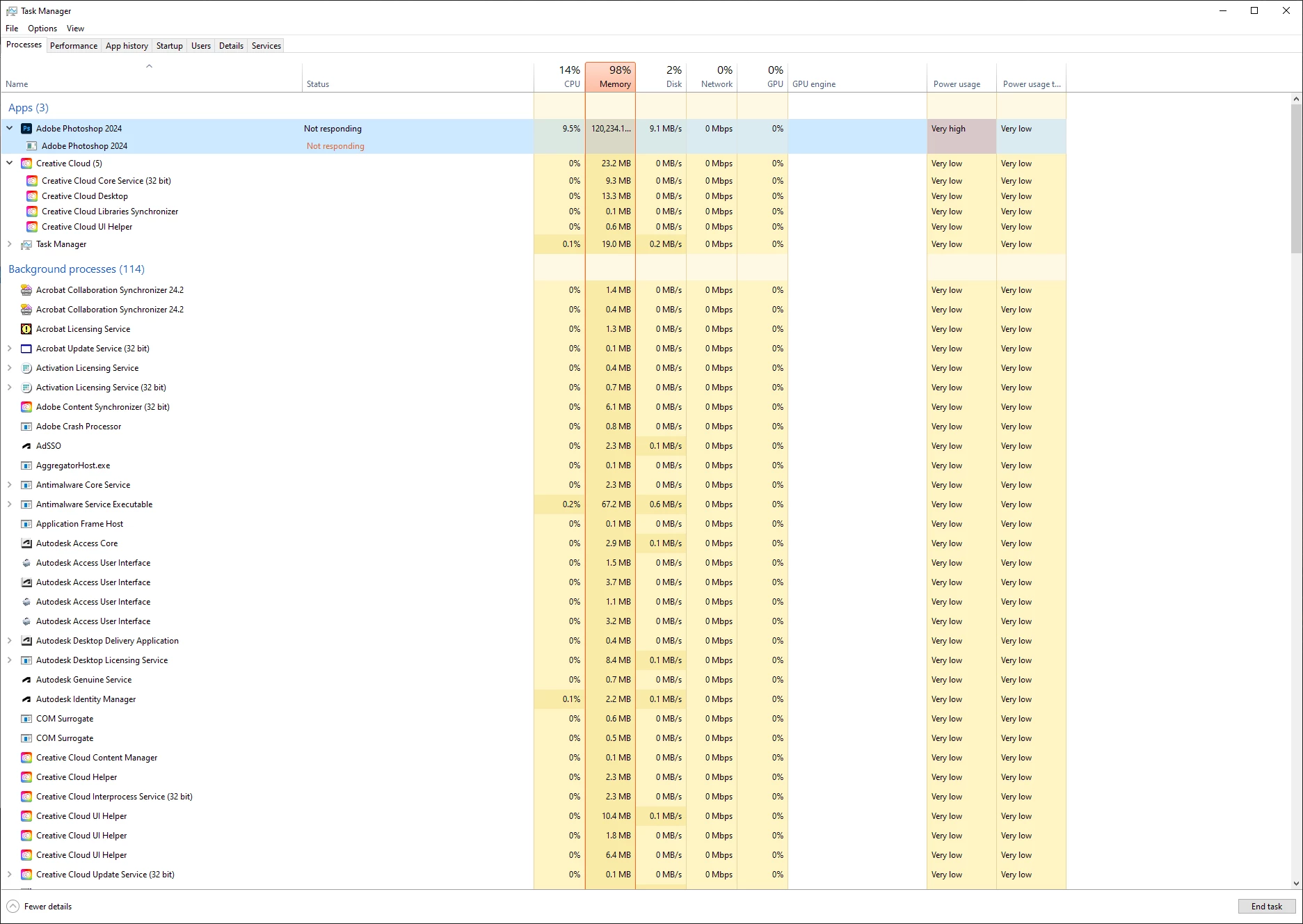Click the Creative Cloud Core Service icon
The height and width of the screenshot is (924, 1303).
tap(32, 181)
